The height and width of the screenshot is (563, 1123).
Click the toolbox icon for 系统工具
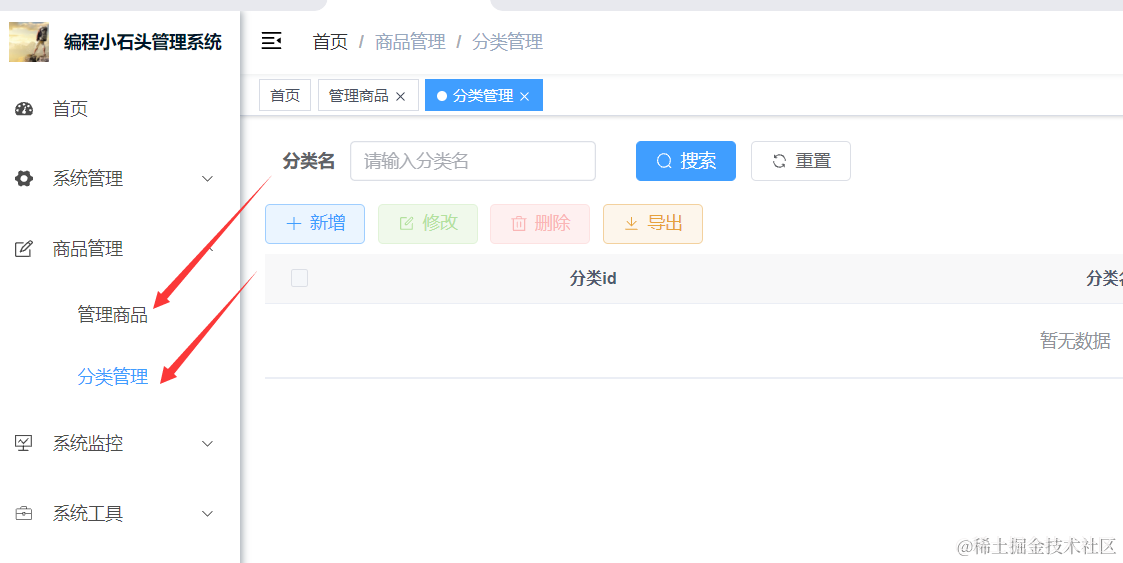(x=24, y=514)
